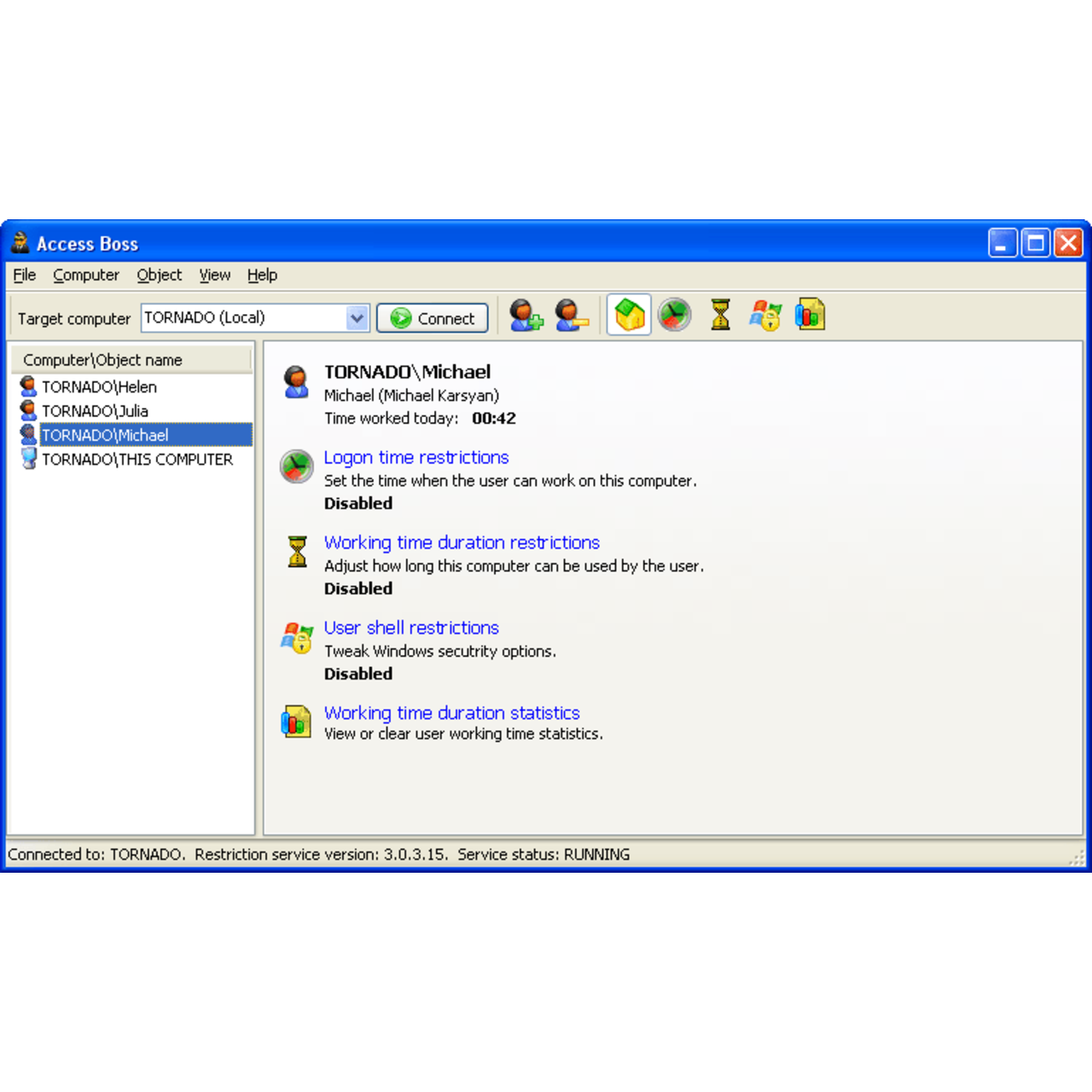Select TORNADO\Helen in the object list
The image size is (1092, 1092).
[99, 386]
